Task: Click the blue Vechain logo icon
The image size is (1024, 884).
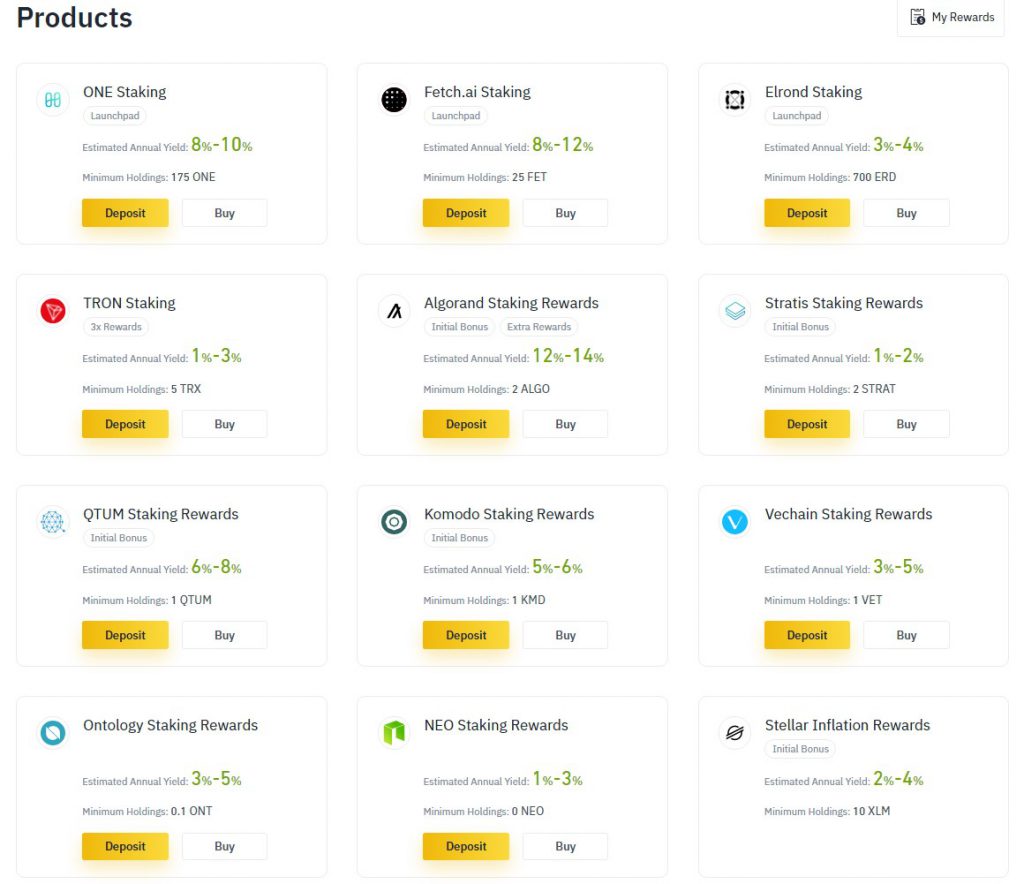Action: tap(735, 522)
